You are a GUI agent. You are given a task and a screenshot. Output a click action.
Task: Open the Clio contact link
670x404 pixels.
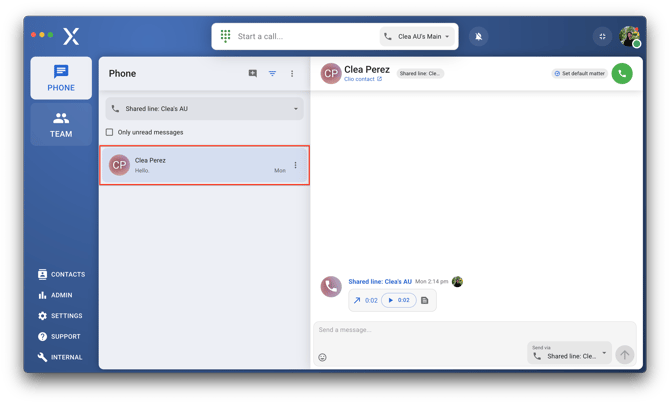pyautogui.click(x=363, y=79)
